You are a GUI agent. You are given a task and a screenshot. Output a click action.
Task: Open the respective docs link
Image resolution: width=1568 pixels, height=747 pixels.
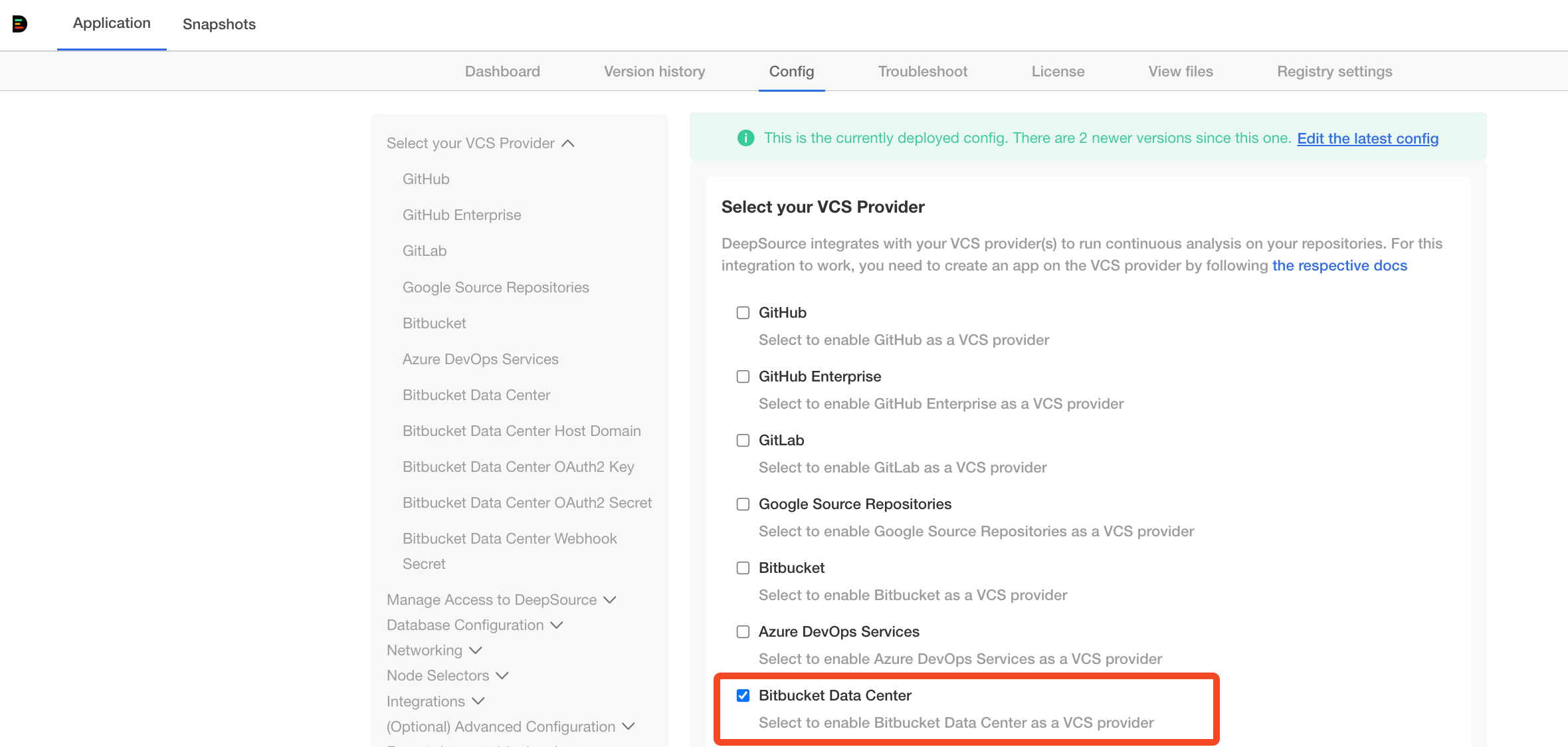point(1339,266)
